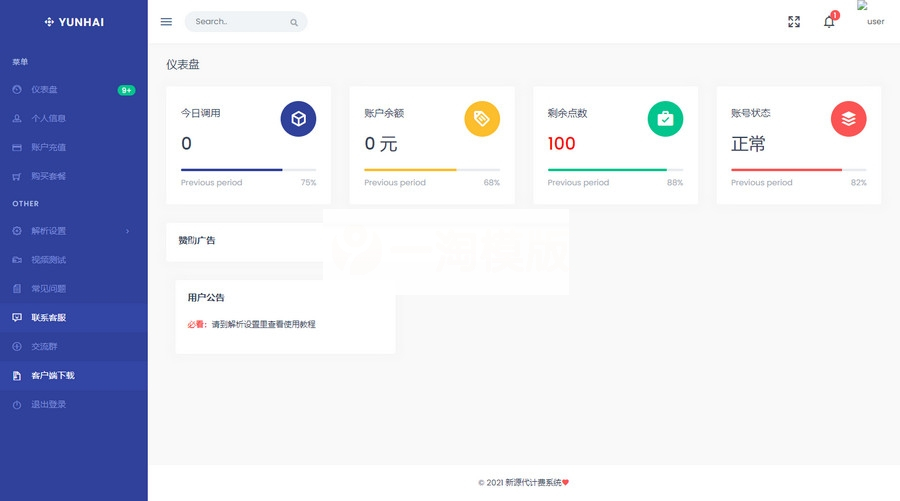Click the fullscreen expand icon

(794, 22)
